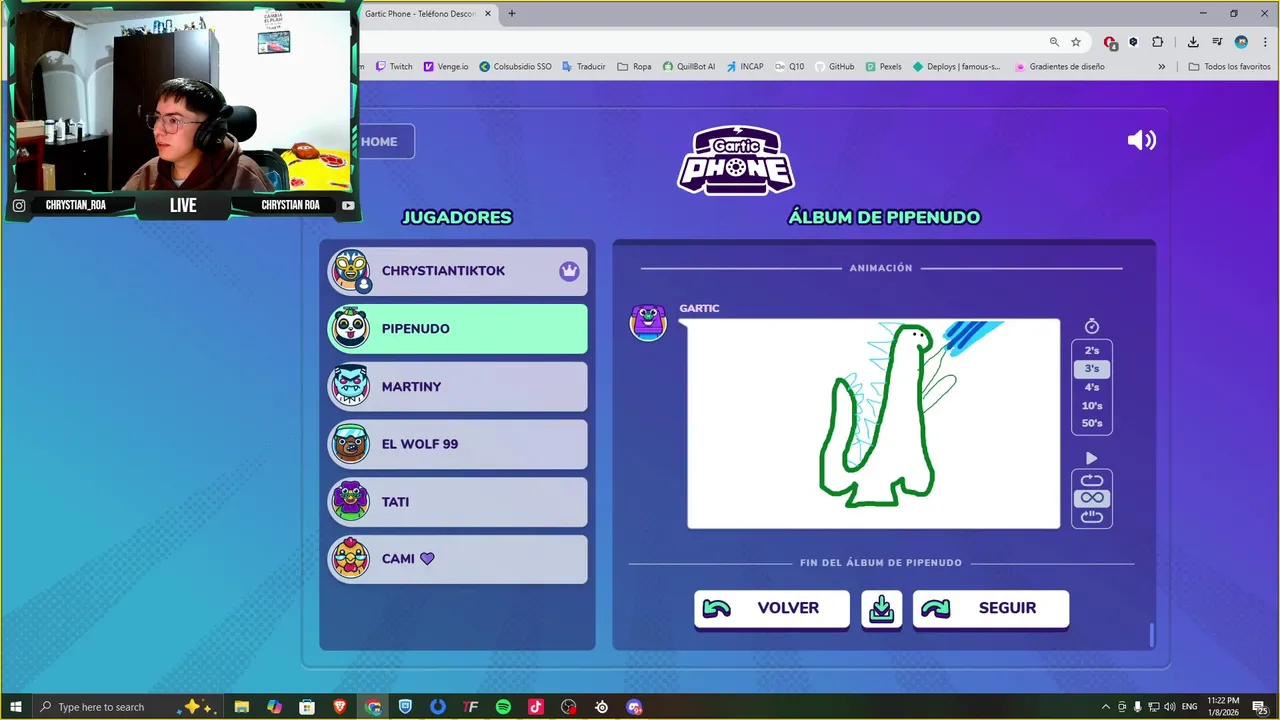Open the INCAP bookmark
The height and width of the screenshot is (720, 1280).
745,67
